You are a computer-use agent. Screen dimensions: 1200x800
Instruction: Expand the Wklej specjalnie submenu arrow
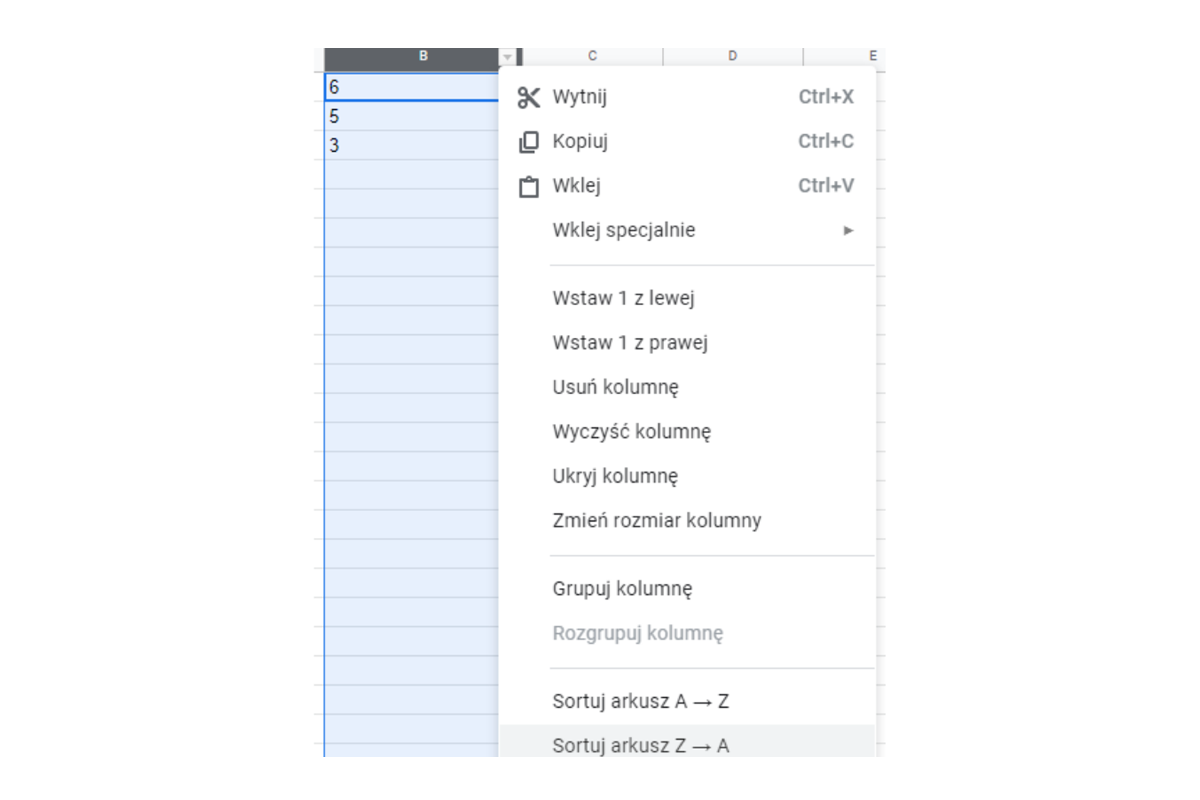tap(848, 231)
